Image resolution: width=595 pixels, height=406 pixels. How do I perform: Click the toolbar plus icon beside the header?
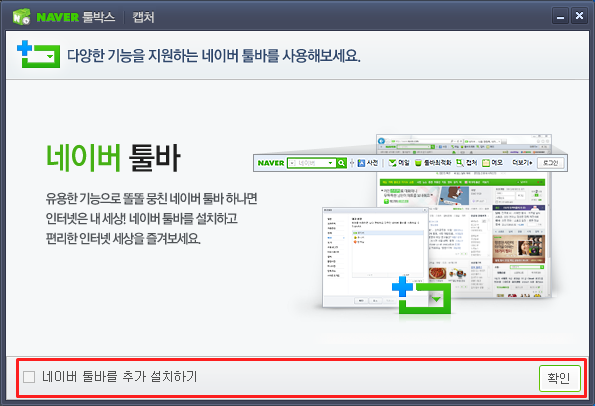pyautogui.click(x=38, y=54)
